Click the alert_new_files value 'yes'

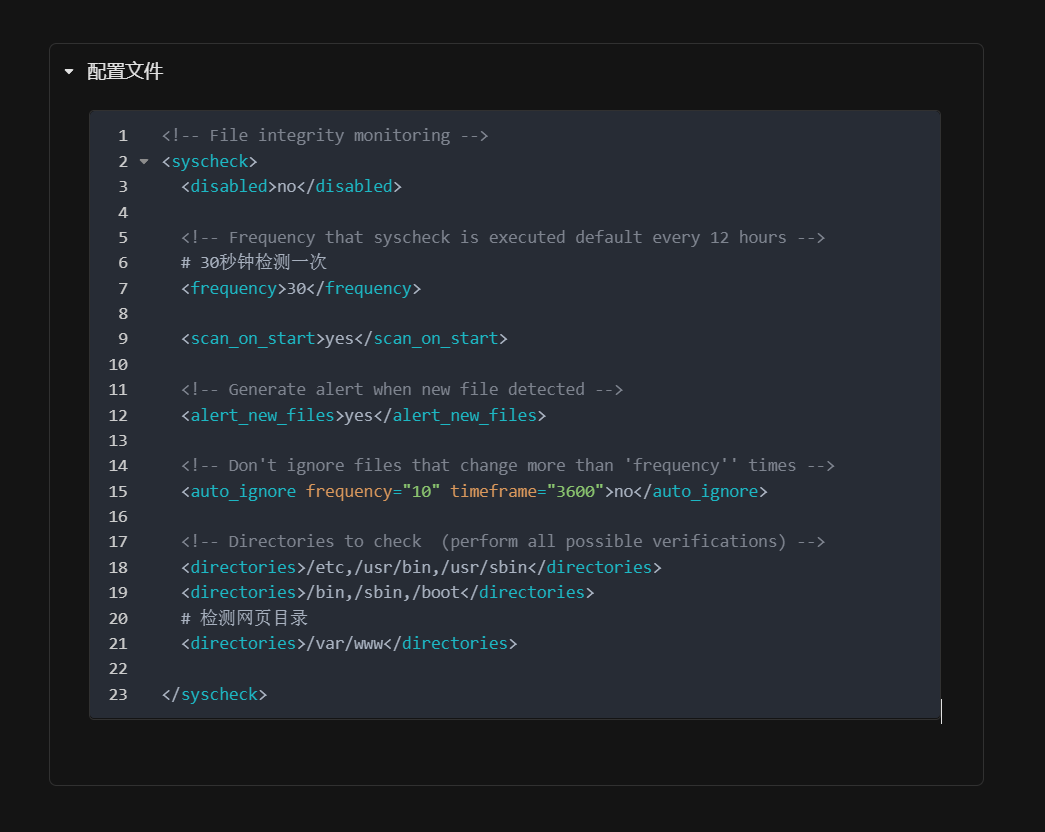358,415
